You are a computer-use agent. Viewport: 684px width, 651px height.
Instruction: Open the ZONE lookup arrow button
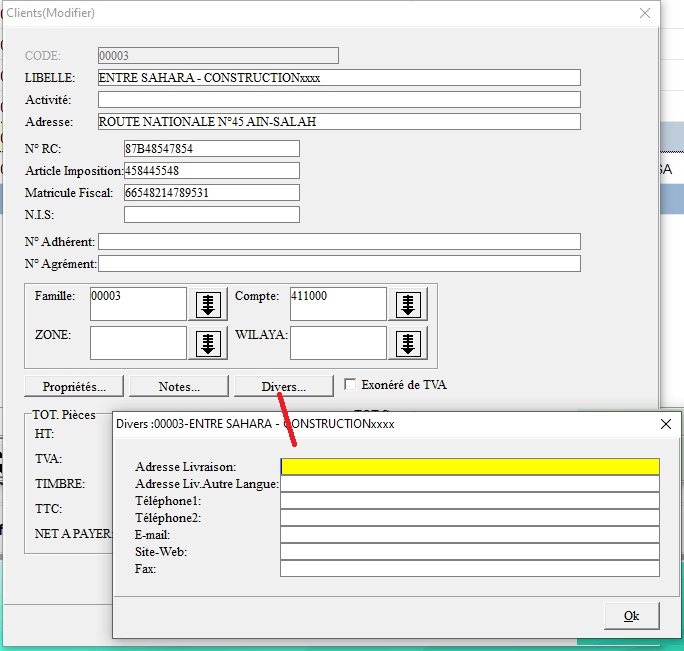208,343
